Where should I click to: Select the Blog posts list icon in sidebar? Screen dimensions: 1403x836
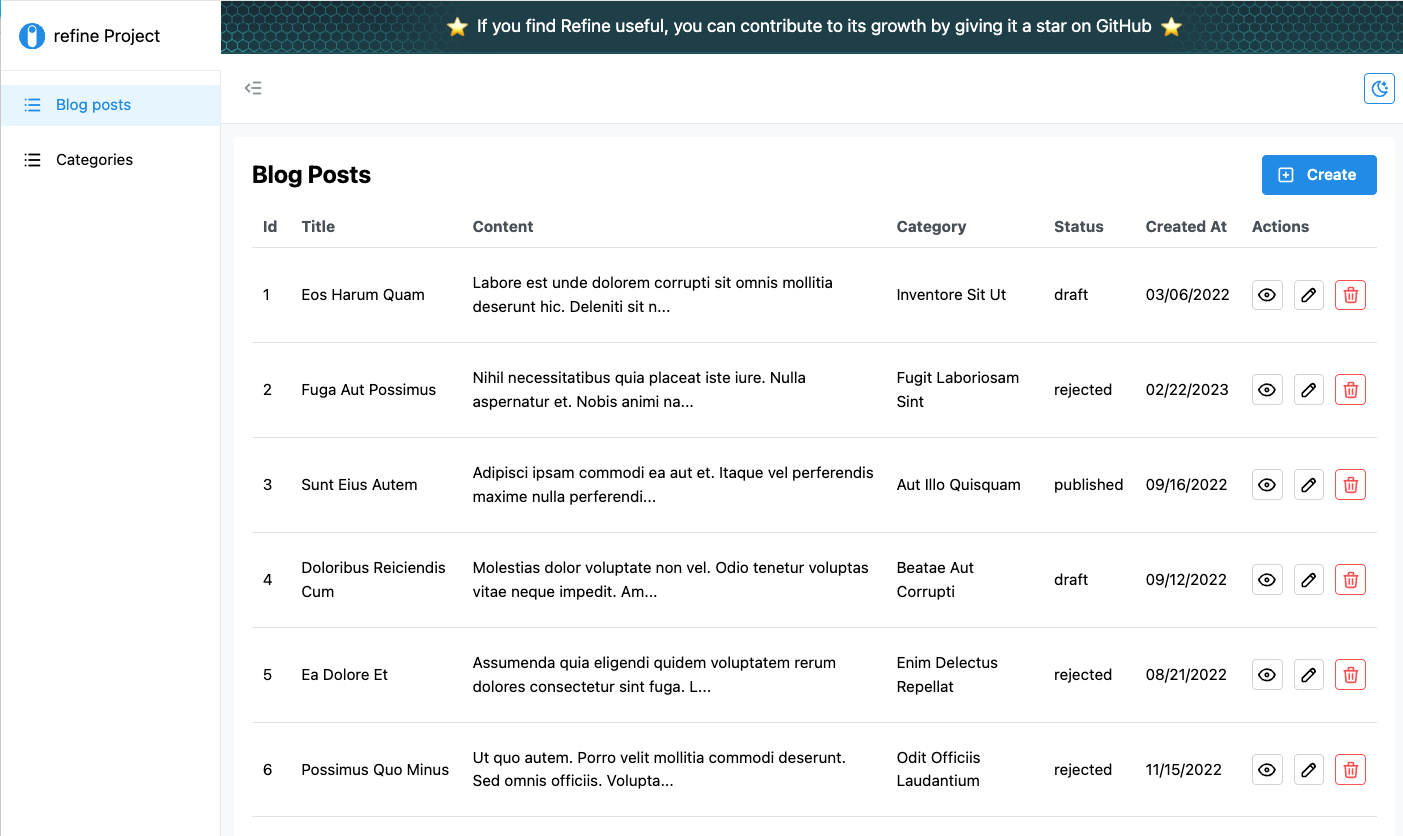click(x=32, y=104)
